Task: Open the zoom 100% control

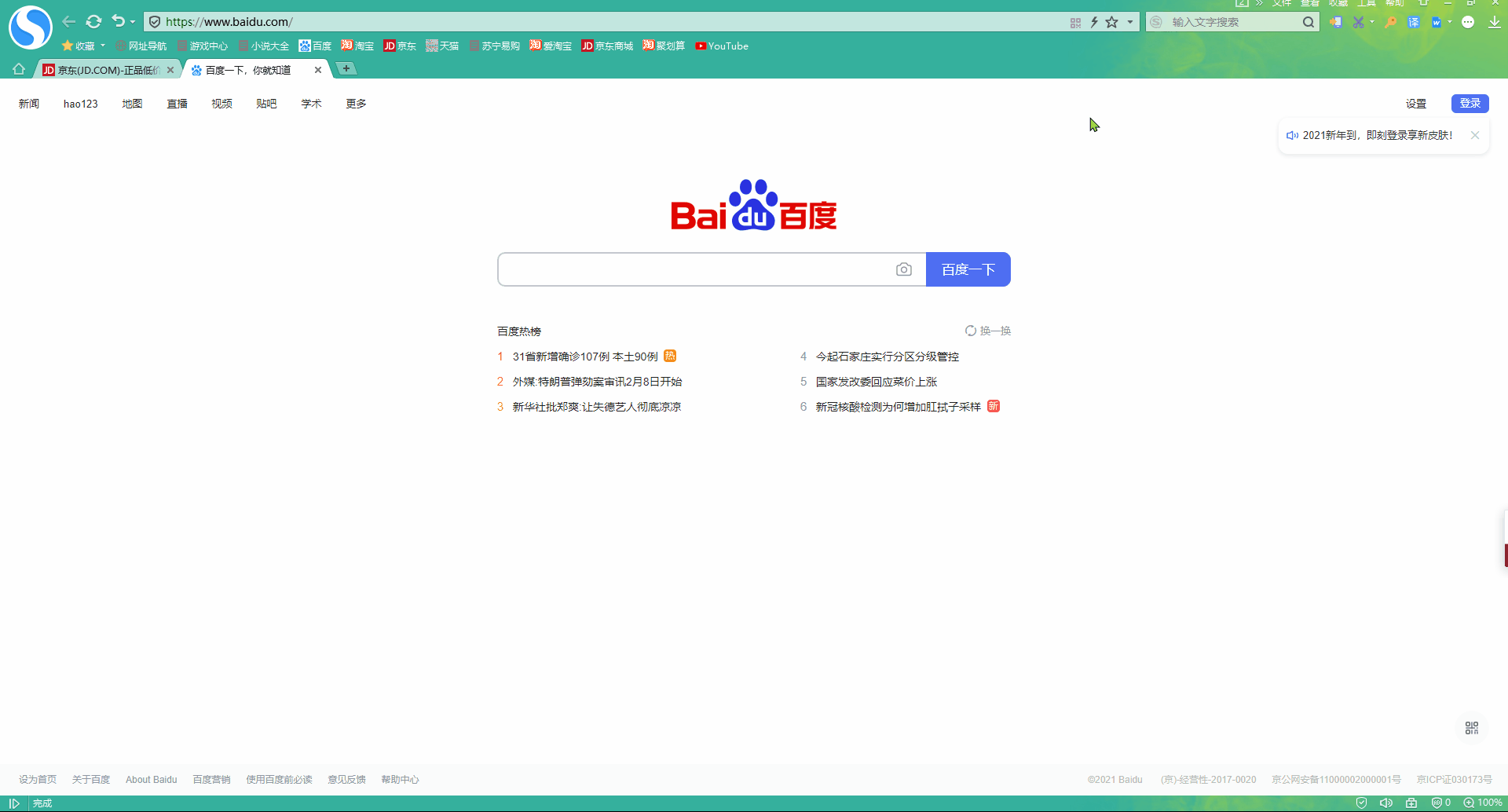Action: click(x=1483, y=803)
